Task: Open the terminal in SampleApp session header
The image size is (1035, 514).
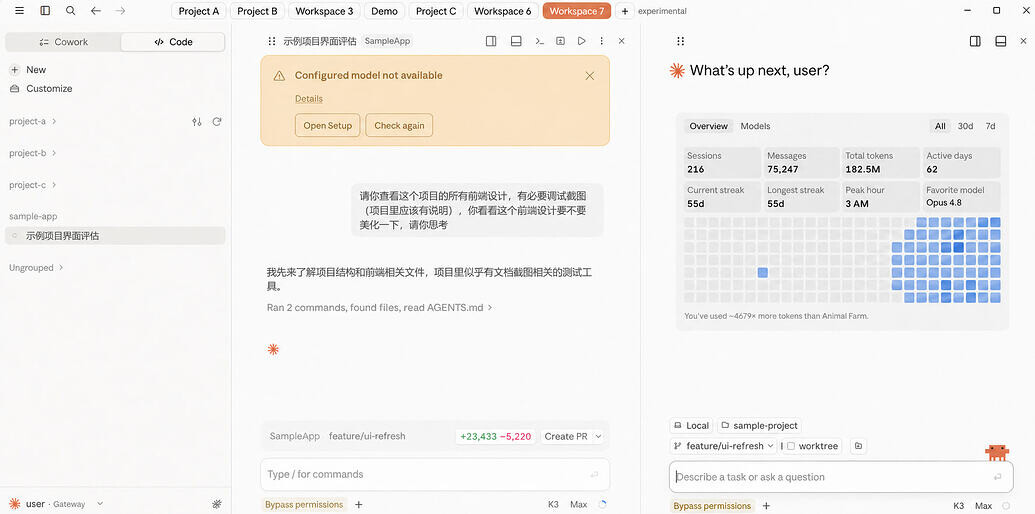Action: point(539,41)
